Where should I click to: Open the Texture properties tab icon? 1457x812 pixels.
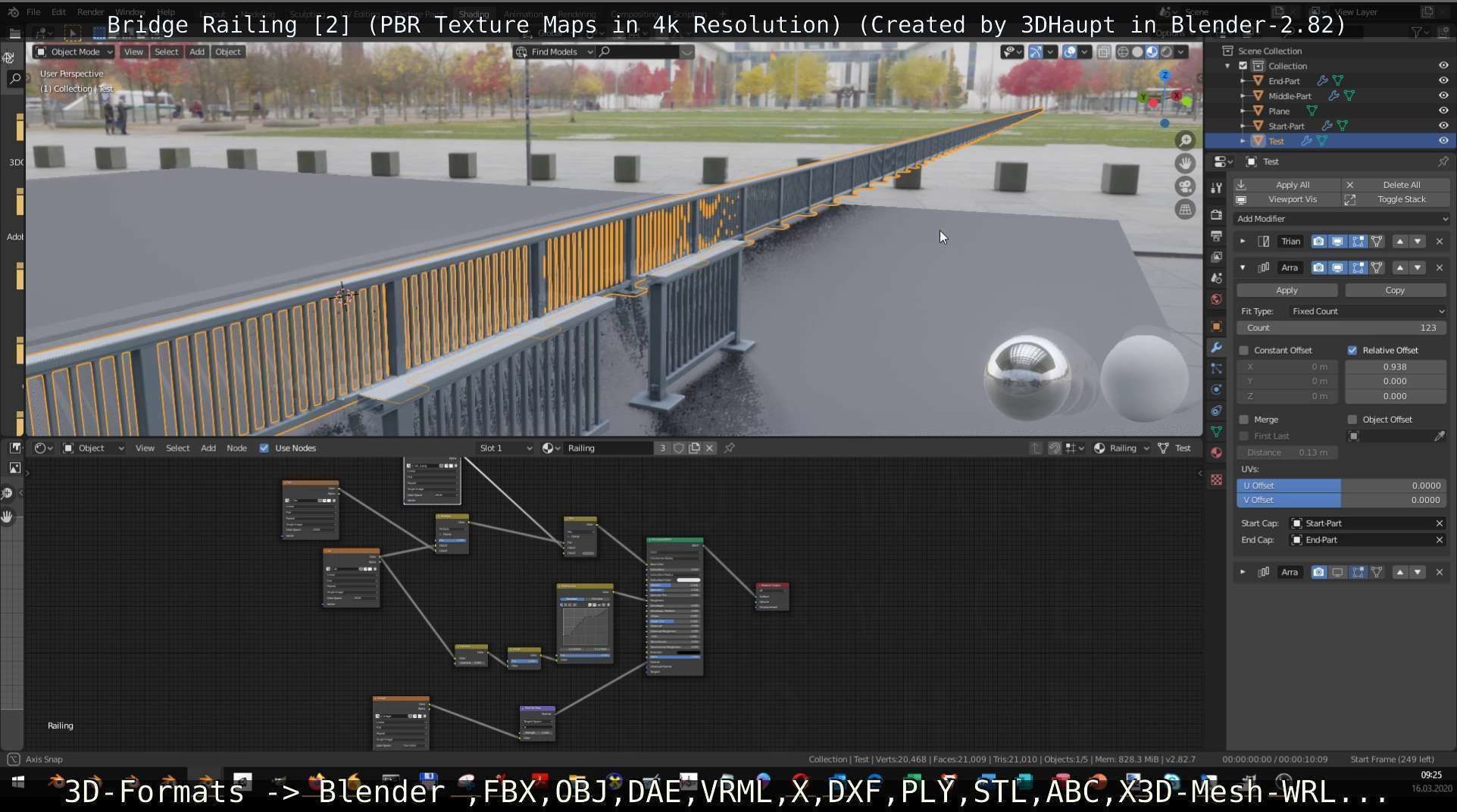(1216, 479)
